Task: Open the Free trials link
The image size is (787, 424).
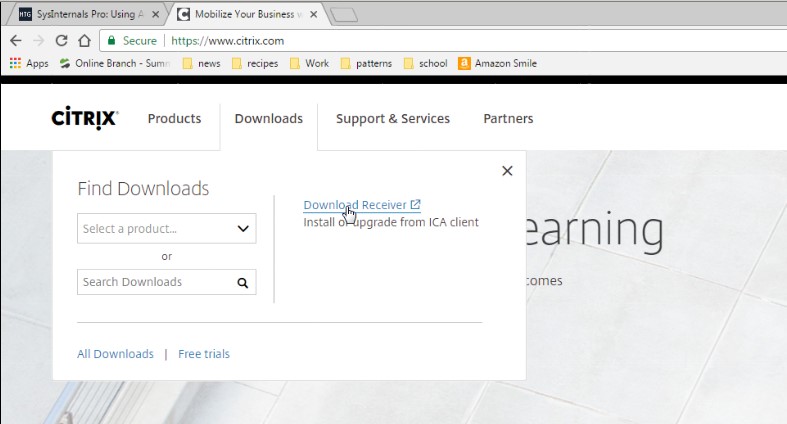Action: (x=204, y=354)
